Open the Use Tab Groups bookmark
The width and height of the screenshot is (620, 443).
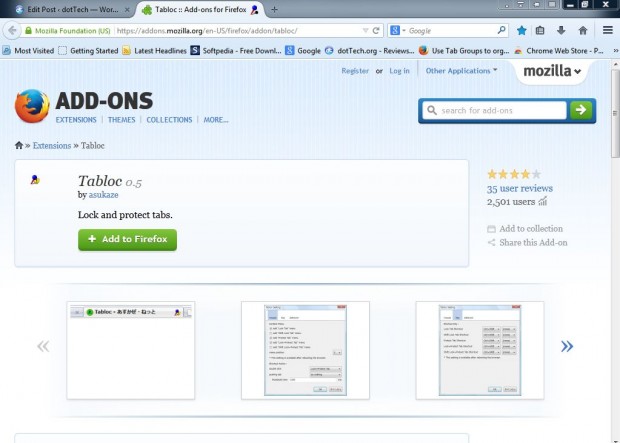pos(464,50)
